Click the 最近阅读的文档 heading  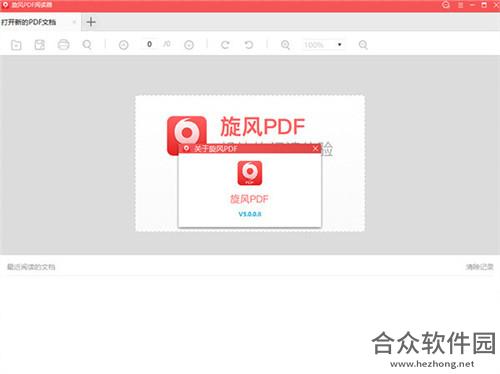coord(31,267)
